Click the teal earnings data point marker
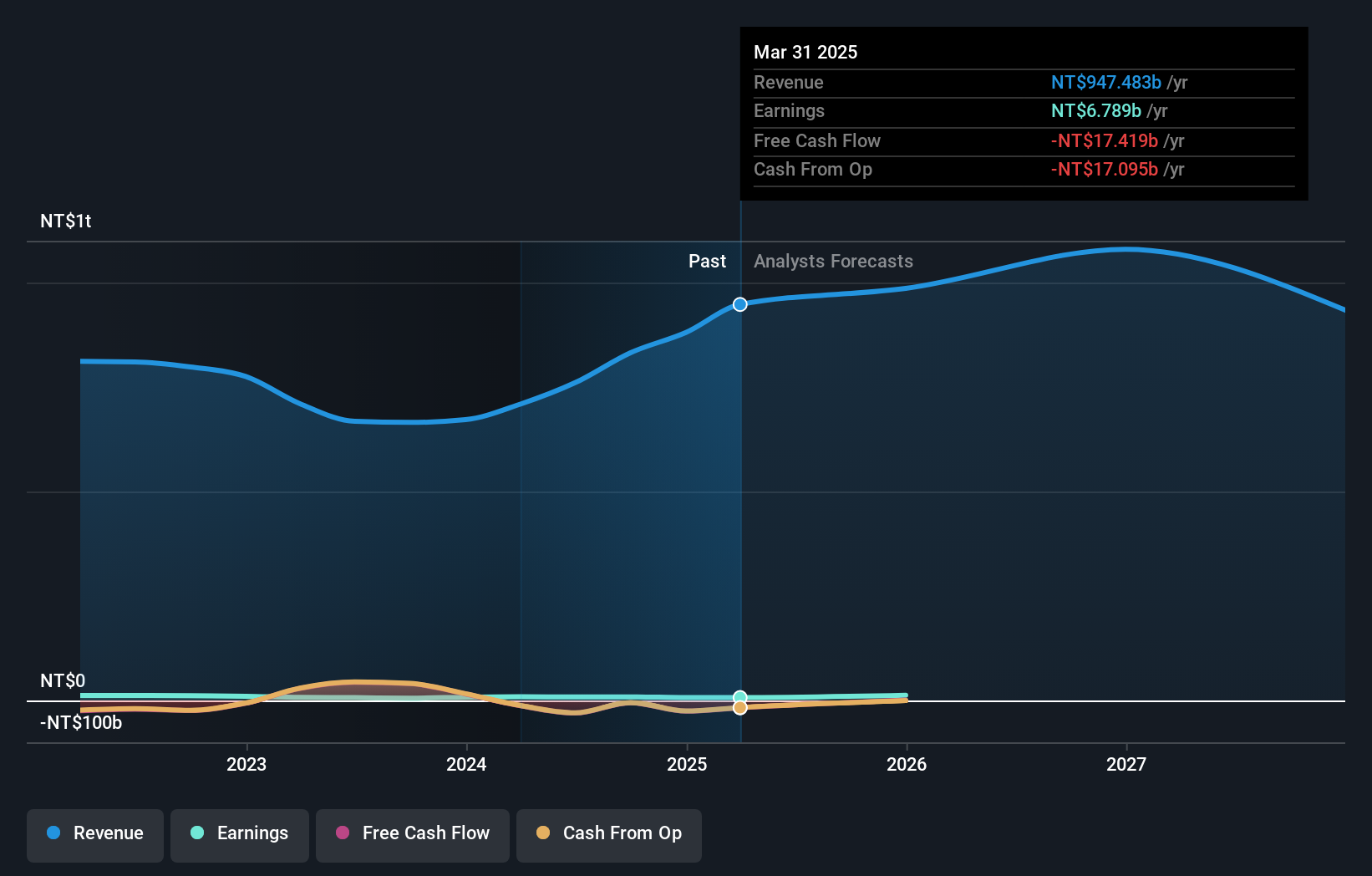The width and height of the screenshot is (1372, 876). pos(740,697)
